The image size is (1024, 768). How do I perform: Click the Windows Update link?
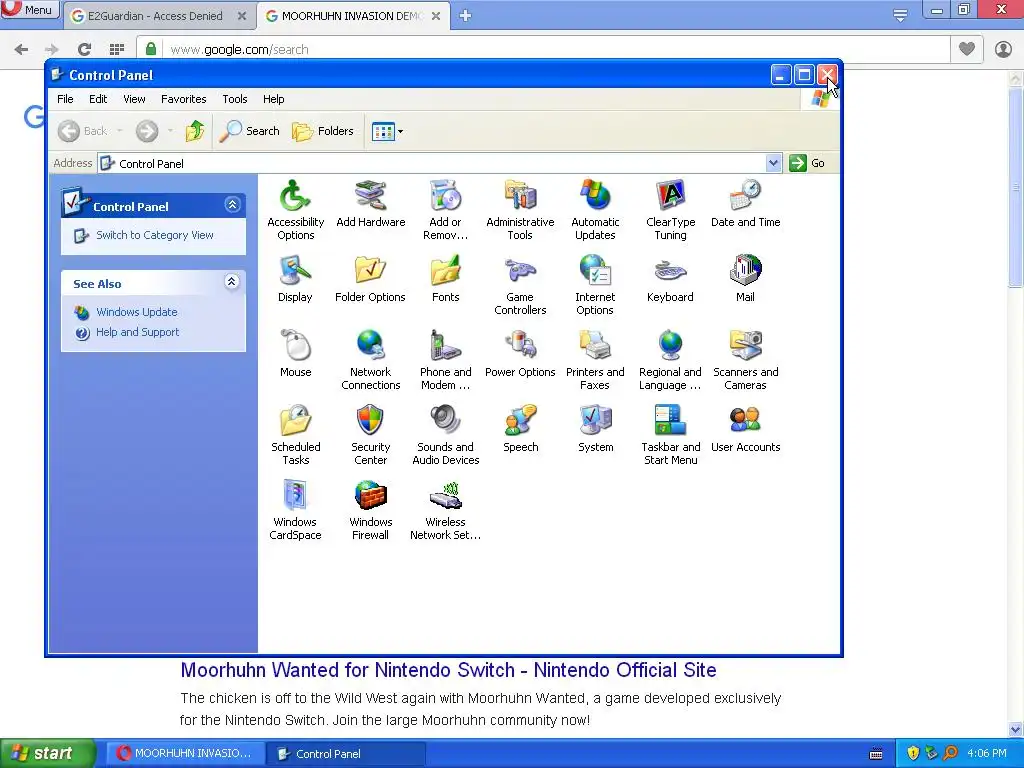pos(136,312)
